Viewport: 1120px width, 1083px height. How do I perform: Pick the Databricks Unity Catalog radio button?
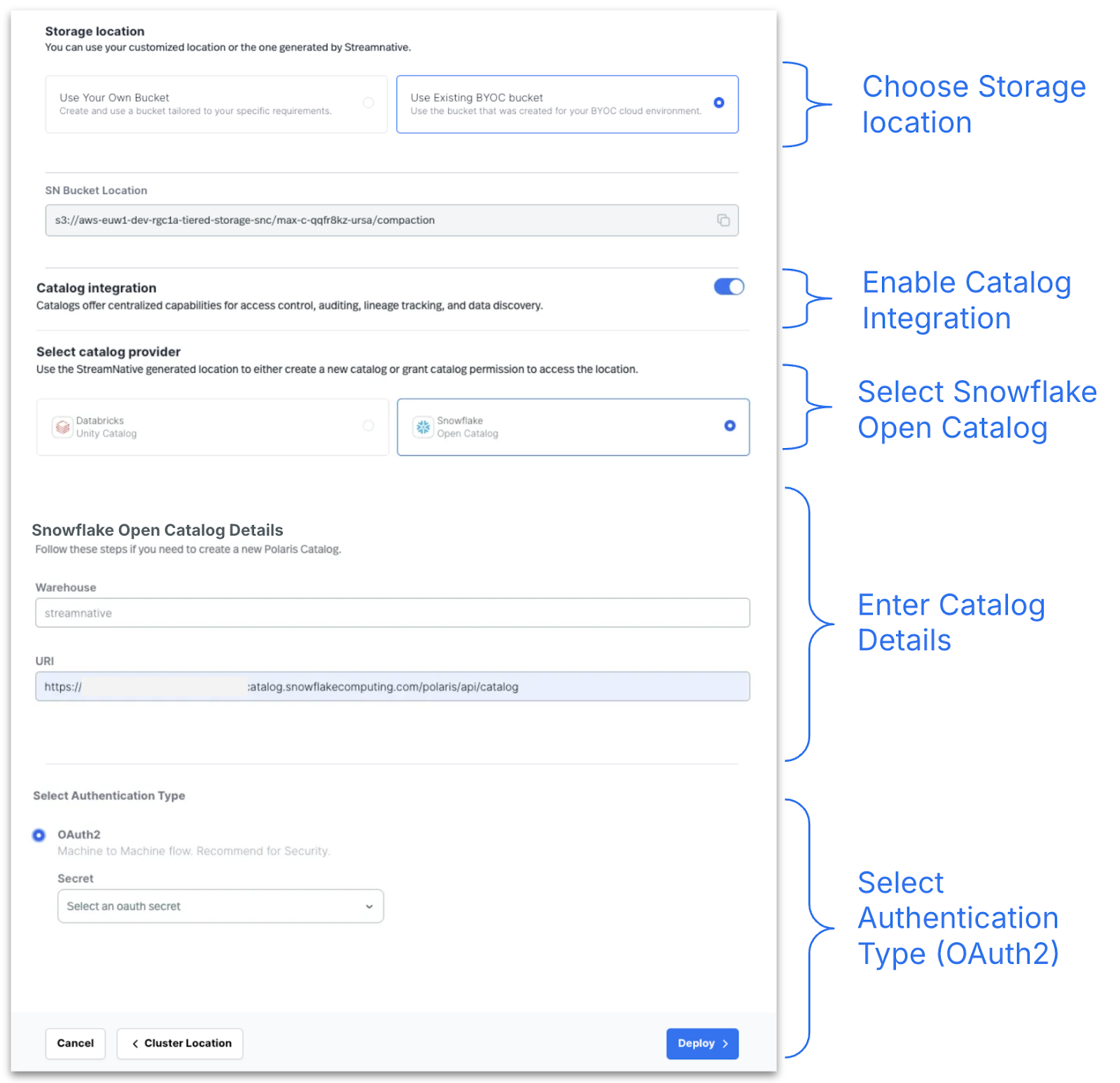(368, 426)
